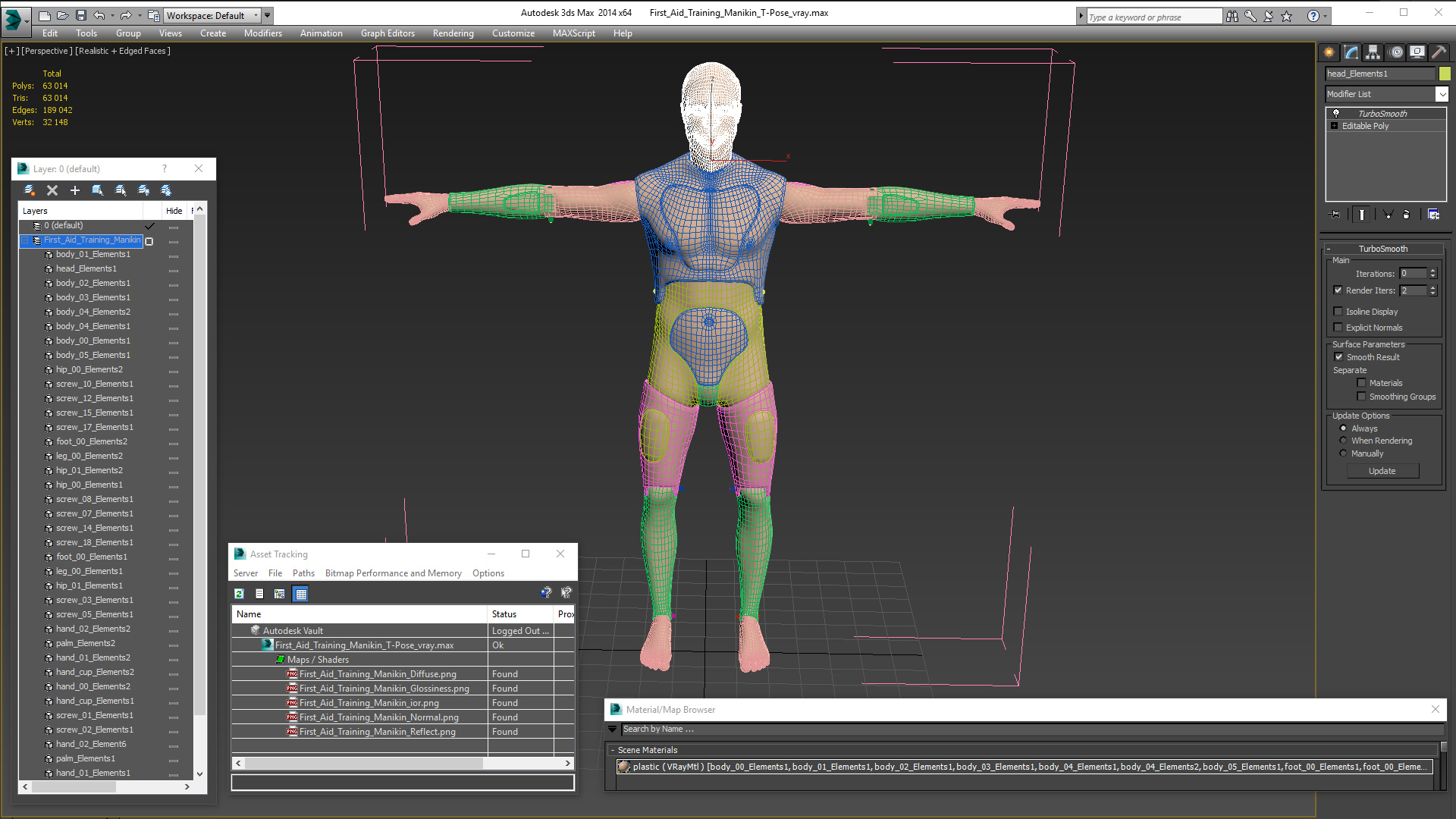Select the Always update radio button

[x=1344, y=428]
